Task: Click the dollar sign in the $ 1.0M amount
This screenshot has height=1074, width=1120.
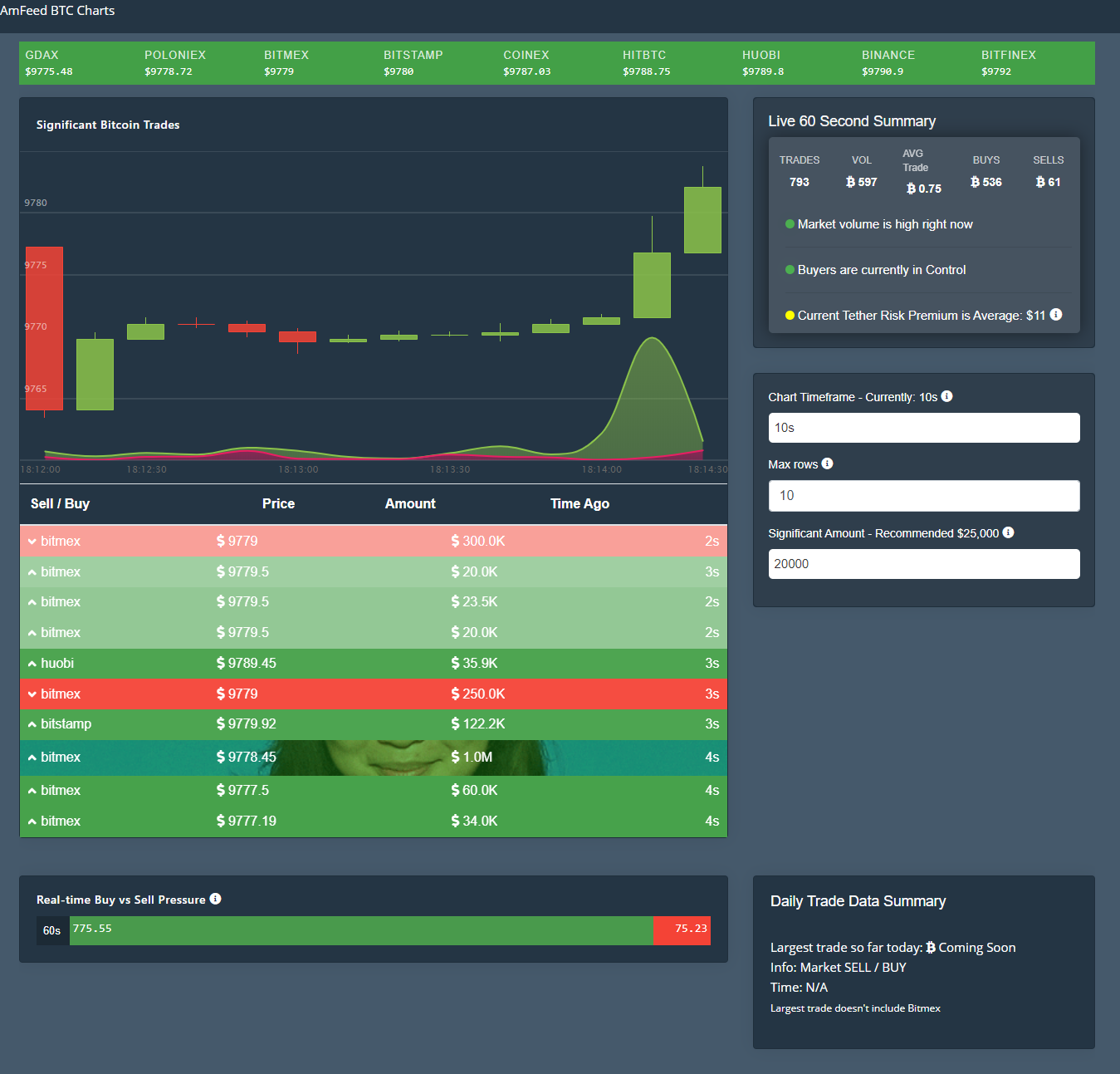Action: pos(455,757)
